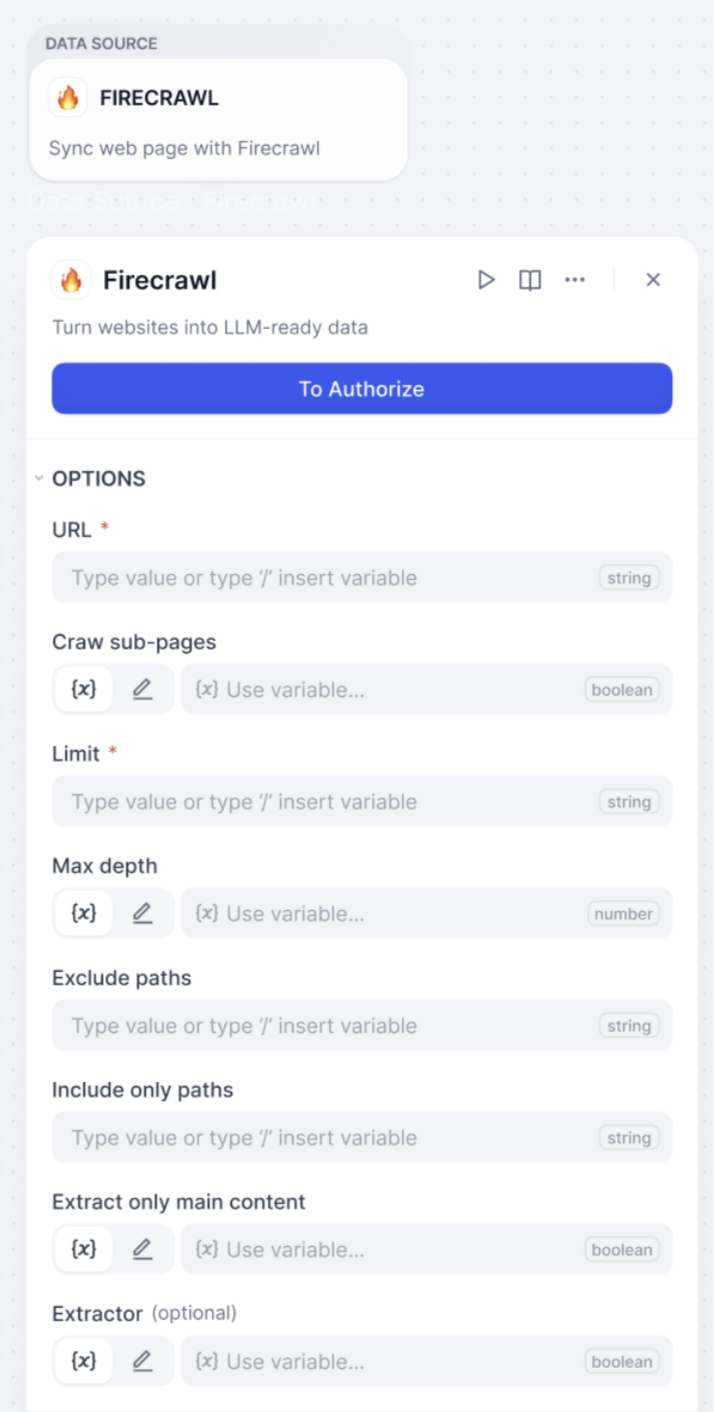Image resolution: width=714 pixels, height=1412 pixels.
Task: Click the Firecrawl flame icon in panel header
Action: (71, 280)
